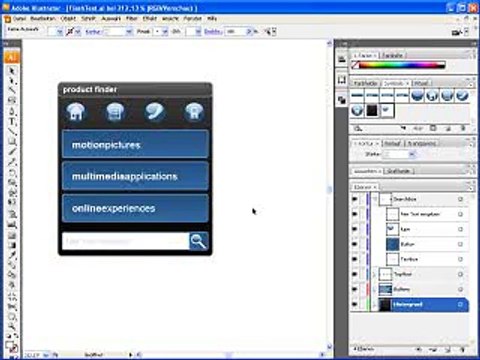The image size is (480, 360).
Task: Open the Stil graphic style dropdown
Action: 198,32
